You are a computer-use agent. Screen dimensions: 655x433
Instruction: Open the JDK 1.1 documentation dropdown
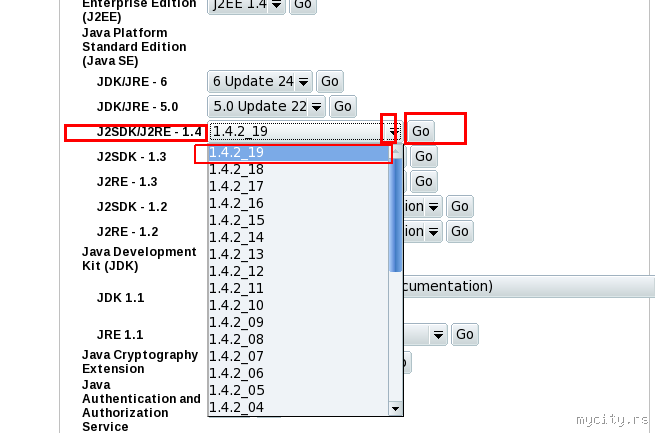(528, 286)
